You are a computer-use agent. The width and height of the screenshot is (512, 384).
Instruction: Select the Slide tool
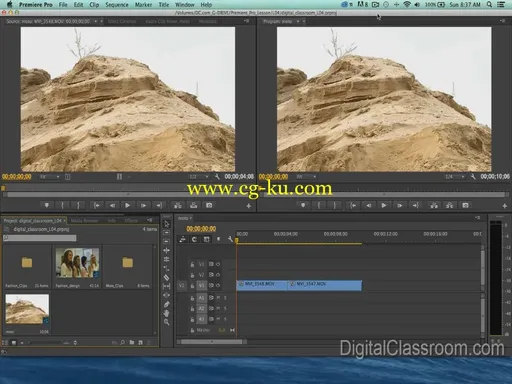tap(167, 295)
